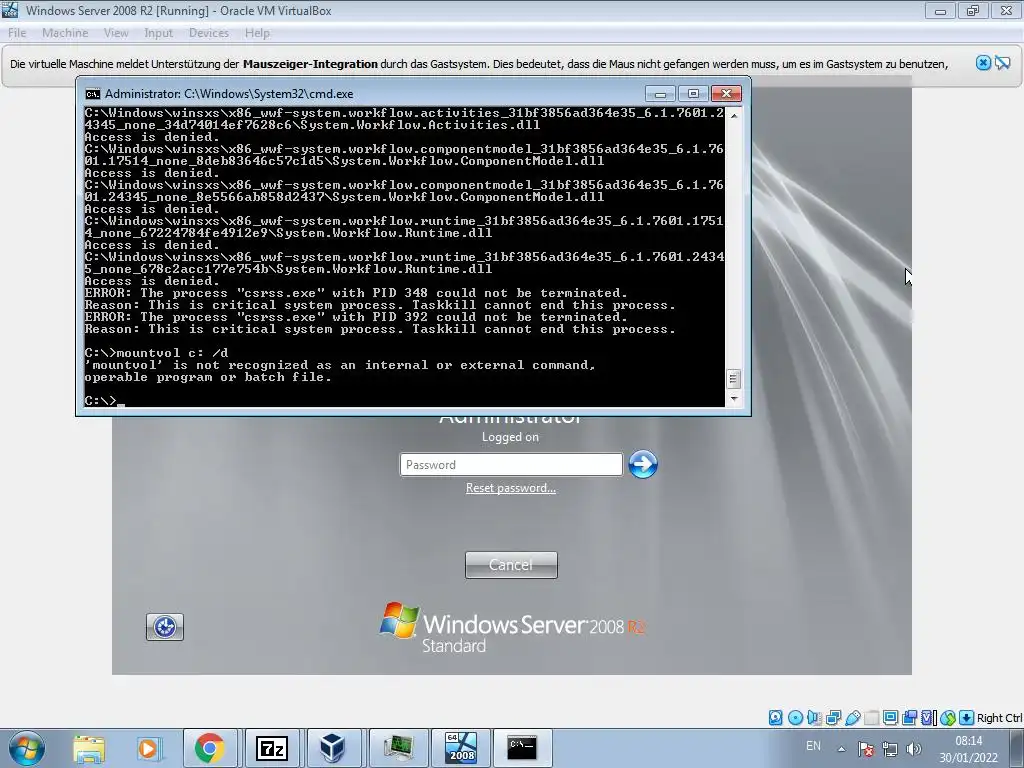Open the Windows Start menu
1024x768 pixels.
(x=26, y=748)
